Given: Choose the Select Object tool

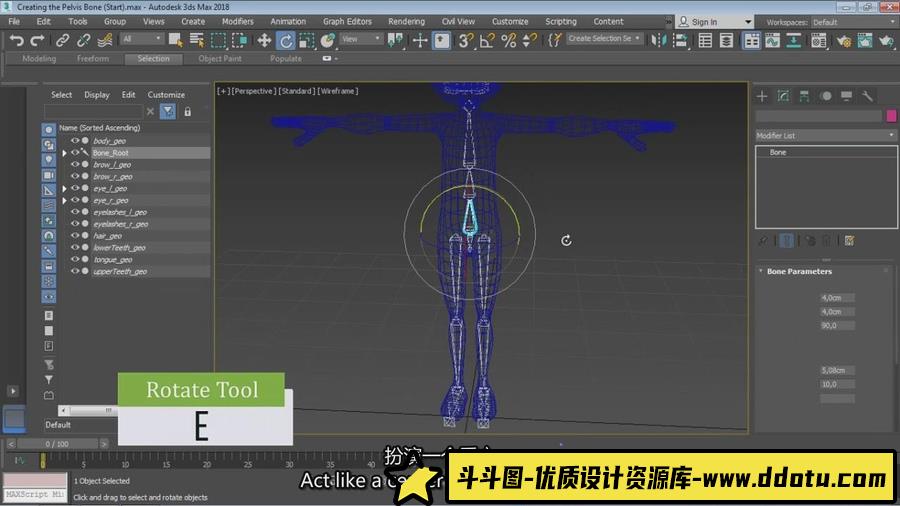Looking at the screenshot, I should pos(176,40).
